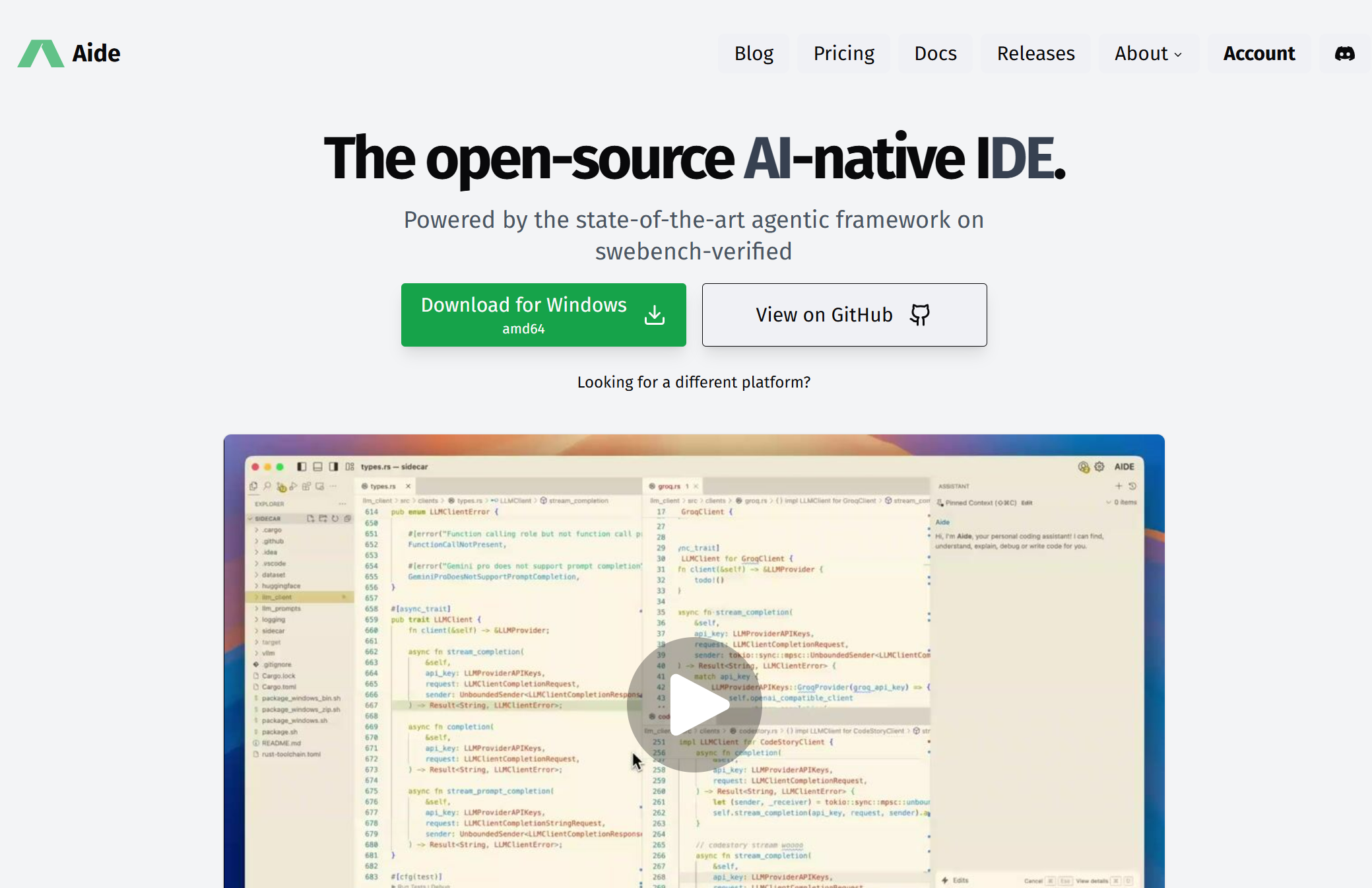
Task: Expand the About dropdown menu
Action: [x=1148, y=53]
